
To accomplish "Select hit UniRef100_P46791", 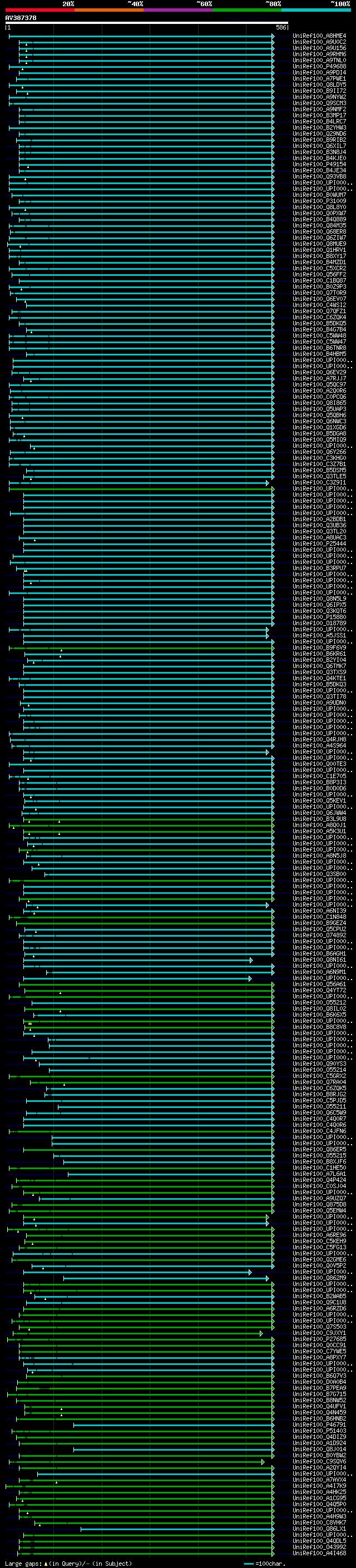I will coord(319,1425).
